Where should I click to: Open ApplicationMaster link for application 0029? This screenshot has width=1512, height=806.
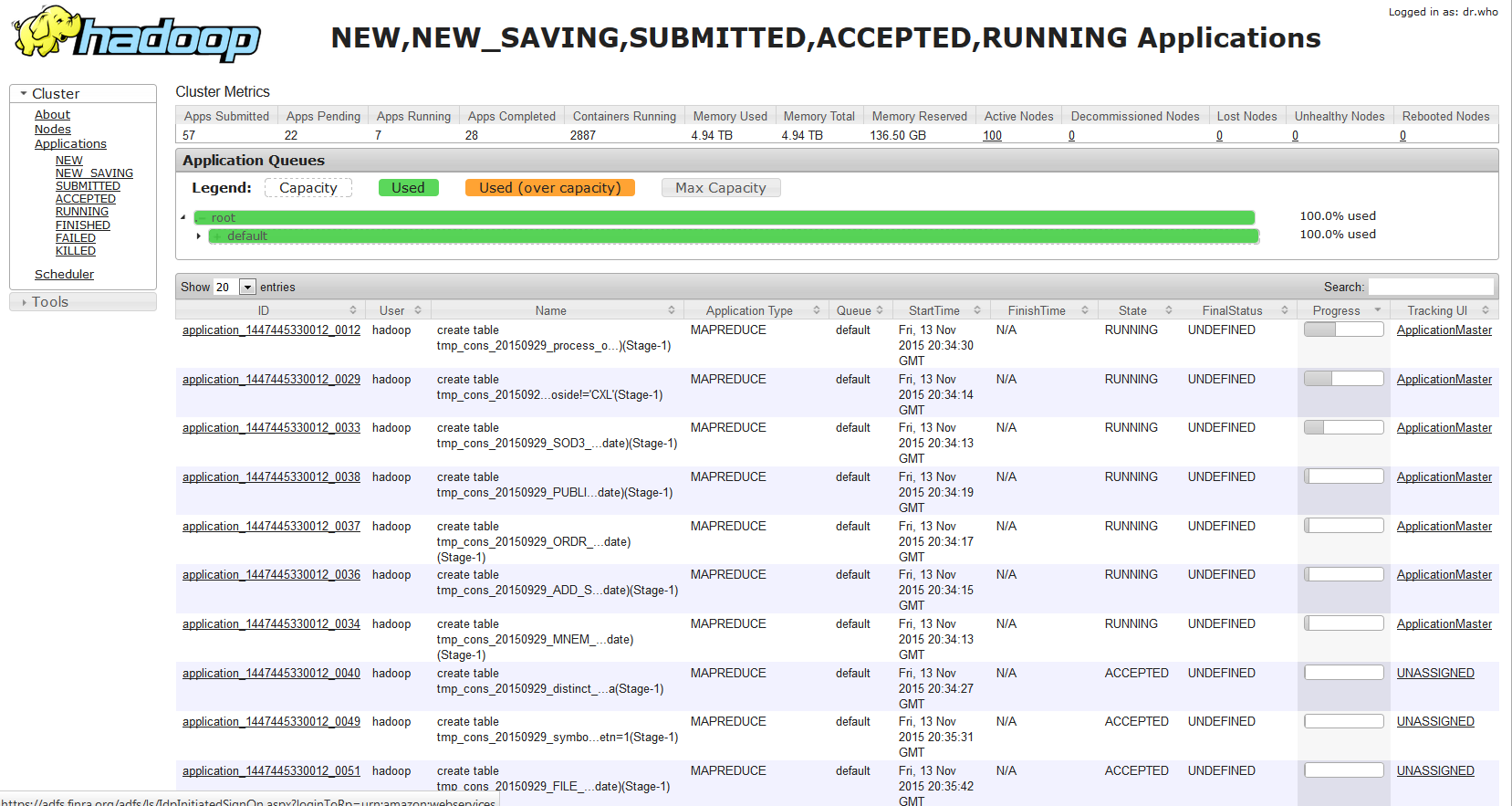[x=1444, y=380]
